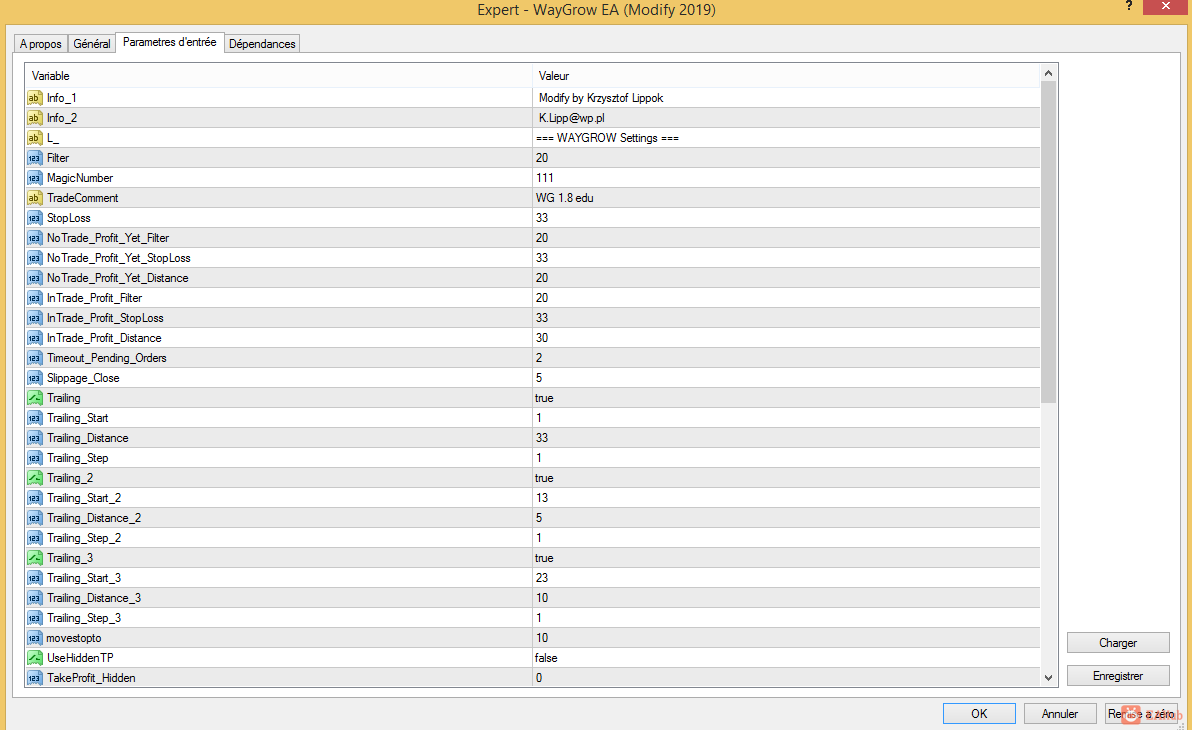Open the Dépendances tab
Screen dimensions: 1192x730
[262, 44]
